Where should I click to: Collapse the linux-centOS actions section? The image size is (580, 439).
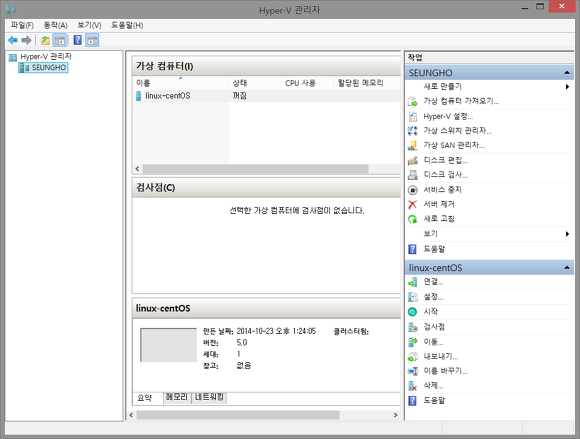click(x=567, y=267)
